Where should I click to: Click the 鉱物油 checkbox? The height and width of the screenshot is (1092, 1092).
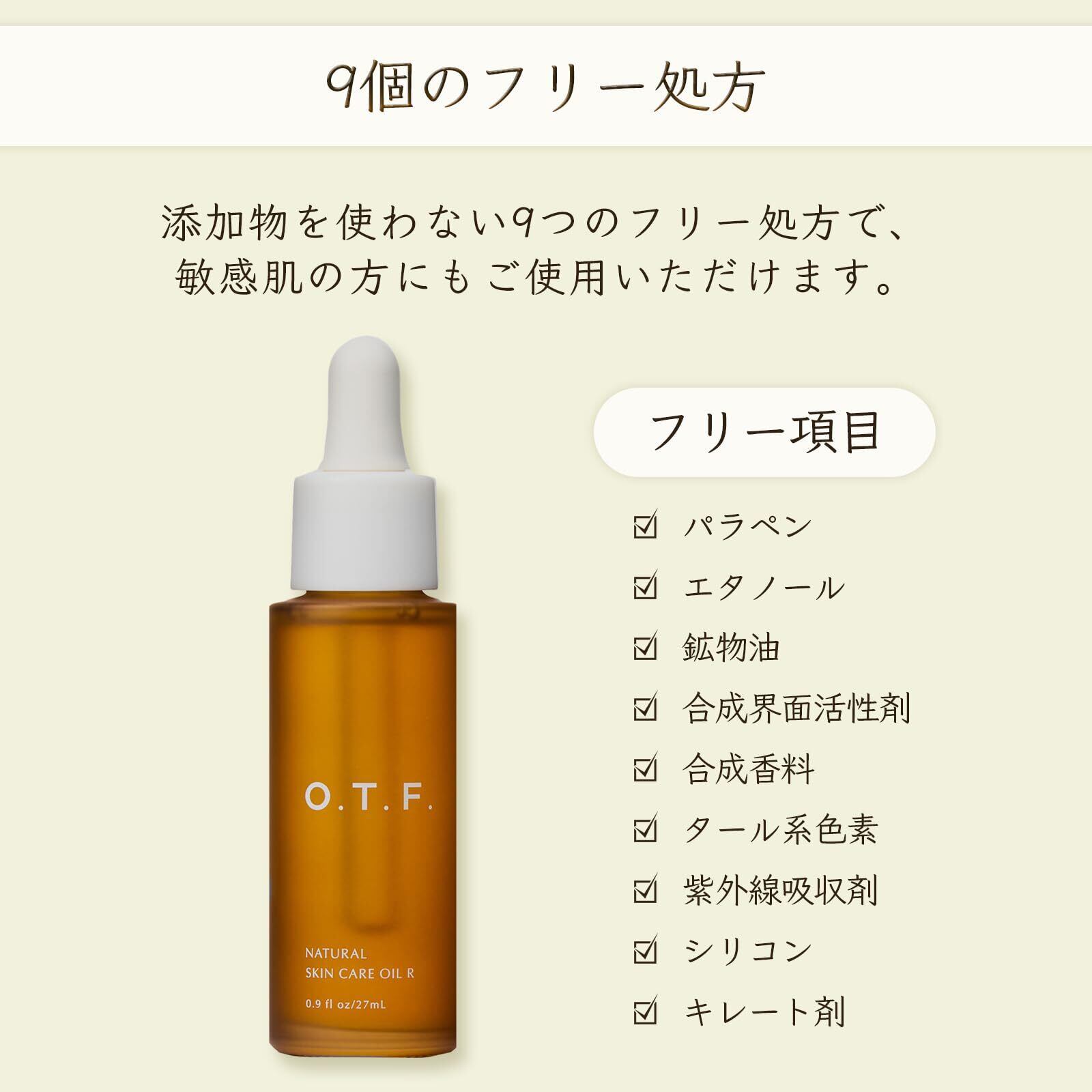[646, 646]
